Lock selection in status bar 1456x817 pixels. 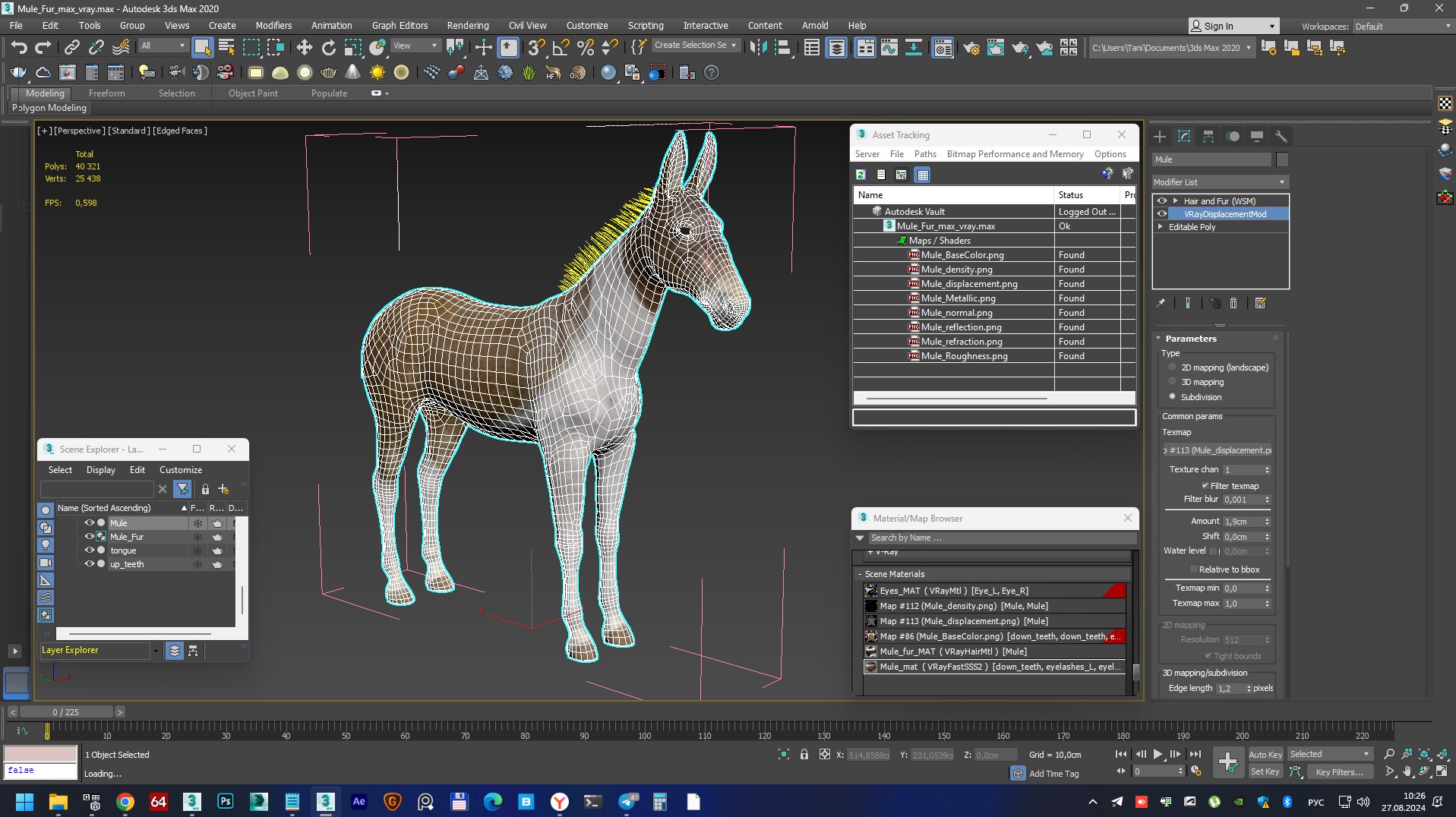coord(804,755)
